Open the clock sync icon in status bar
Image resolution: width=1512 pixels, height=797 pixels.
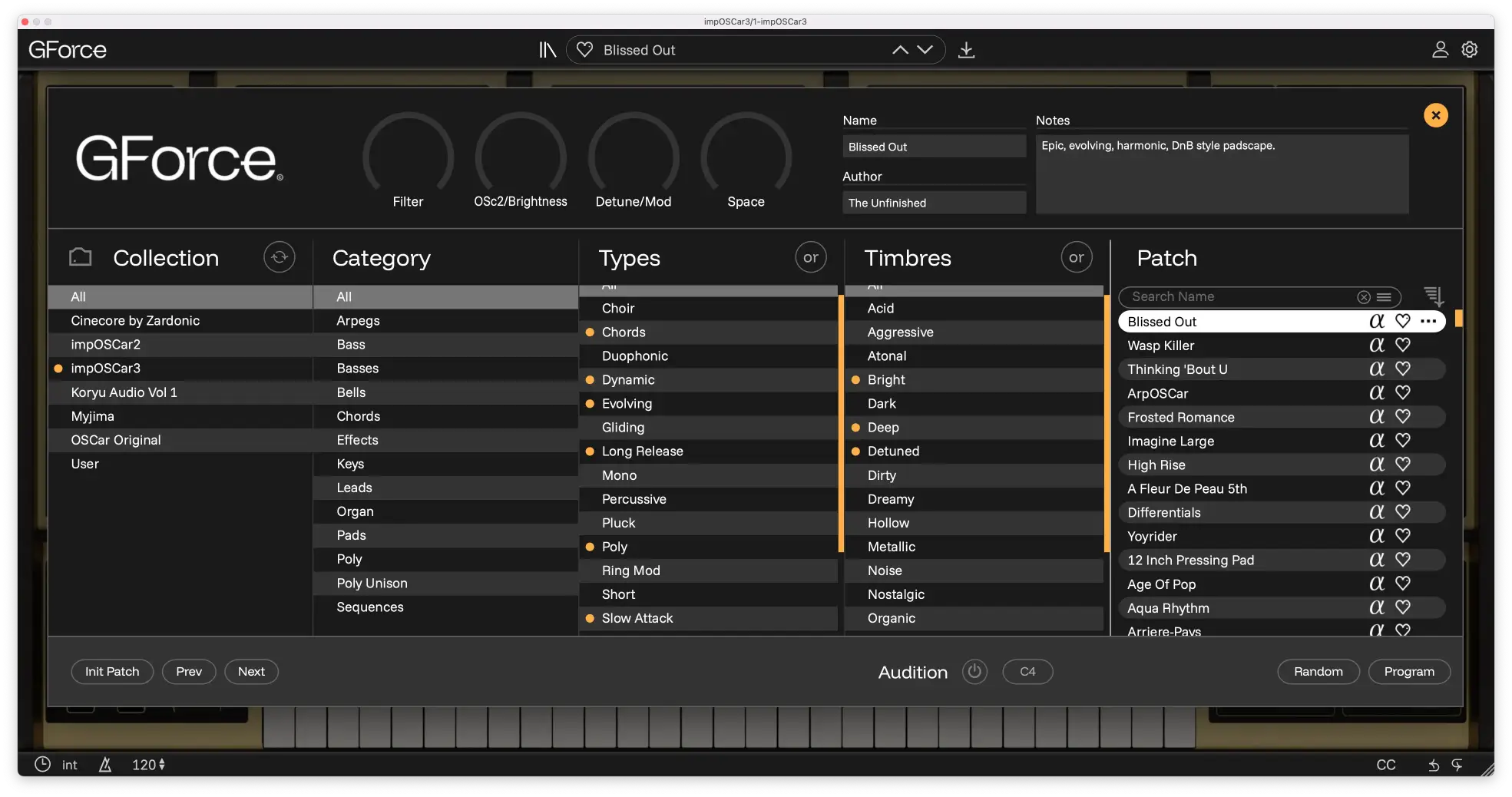coord(43,765)
